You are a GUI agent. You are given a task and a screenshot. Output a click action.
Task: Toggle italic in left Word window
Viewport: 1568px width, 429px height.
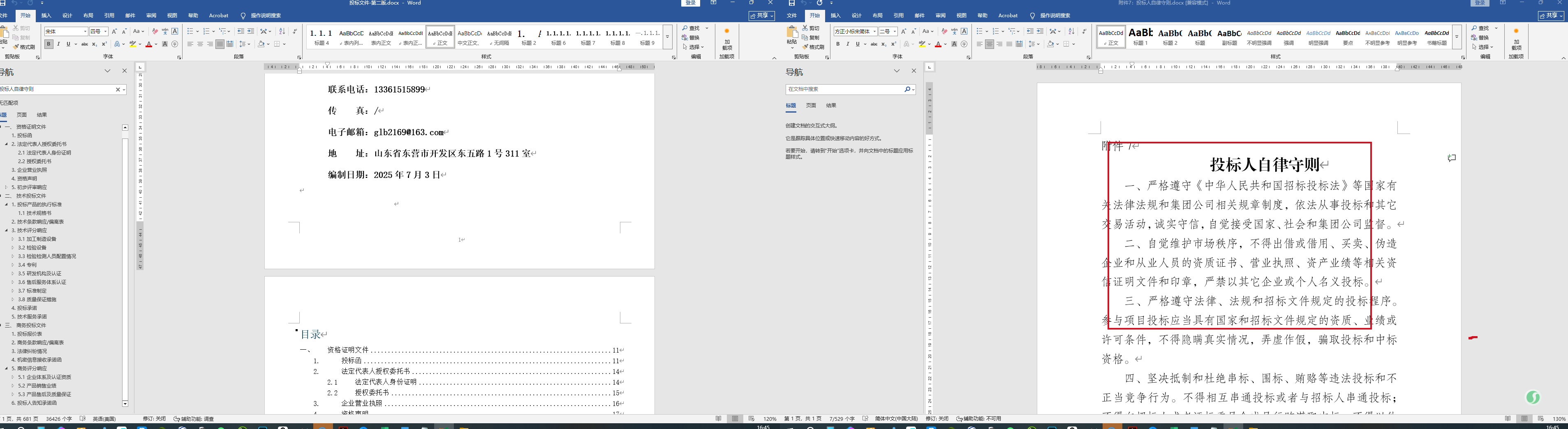pyautogui.click(x=58, y=44)
